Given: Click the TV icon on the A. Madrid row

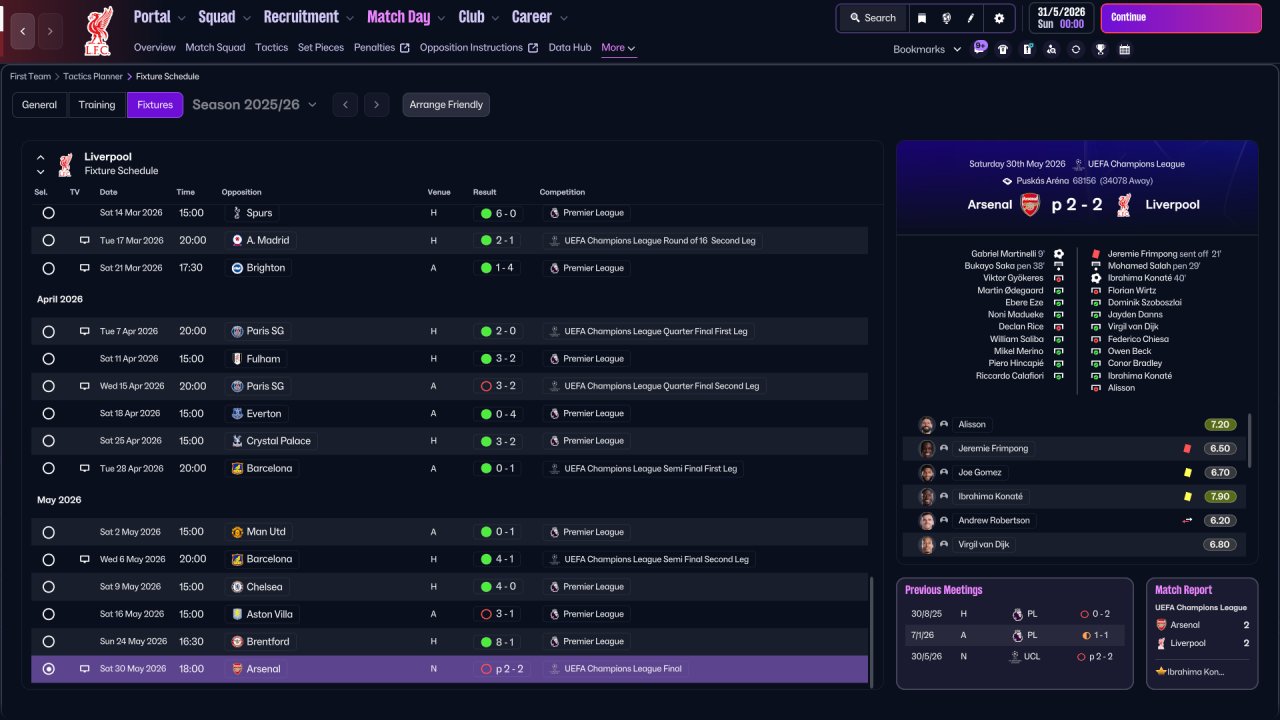Looking at the screenshot, I should pos(85,240).
